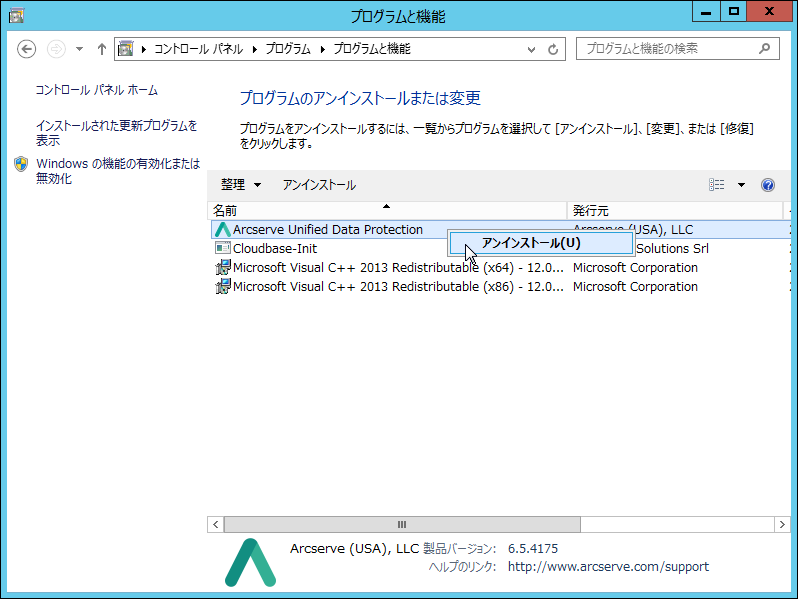Select アンインストール(U) in context menu
This screenshot has width=798, height=599.
click(542, 243)
